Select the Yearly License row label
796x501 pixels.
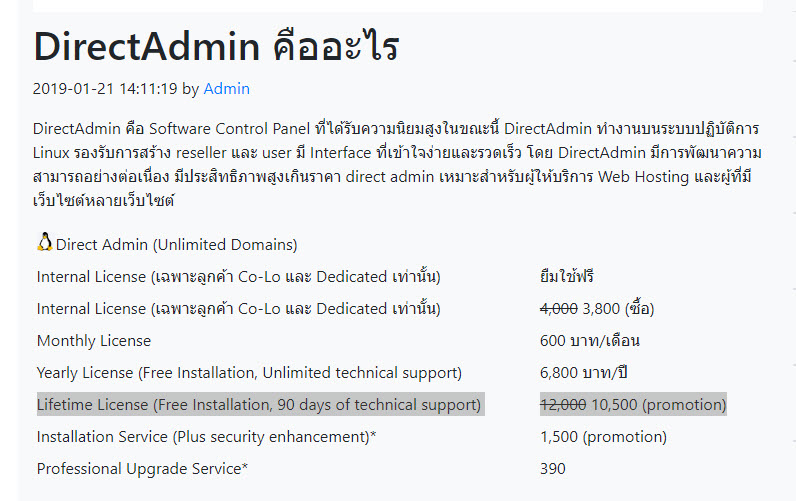(249, 373)
